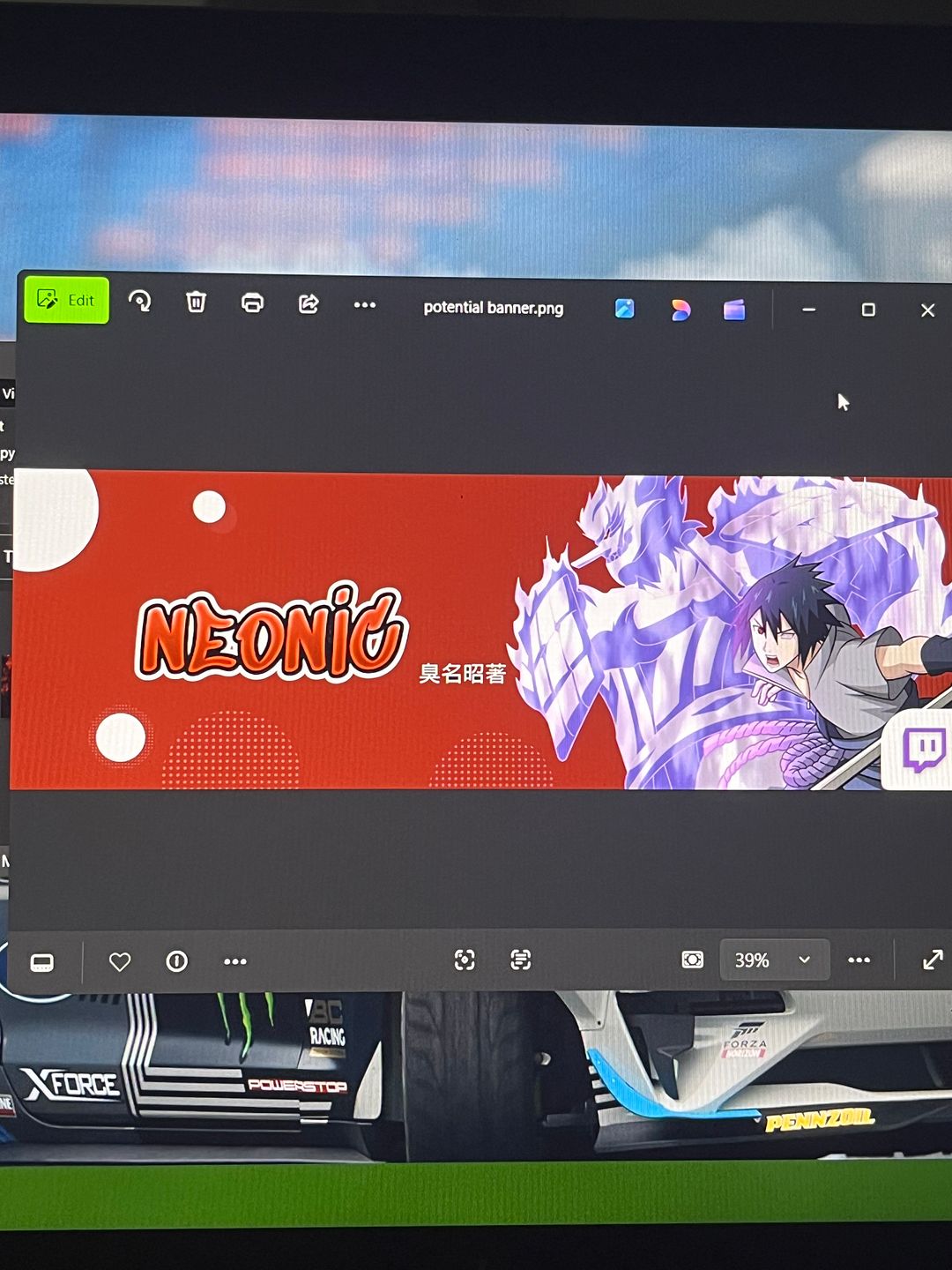Open more options beside the info icon
Screen dimensions: 952x1270
[x=235, y=961]
